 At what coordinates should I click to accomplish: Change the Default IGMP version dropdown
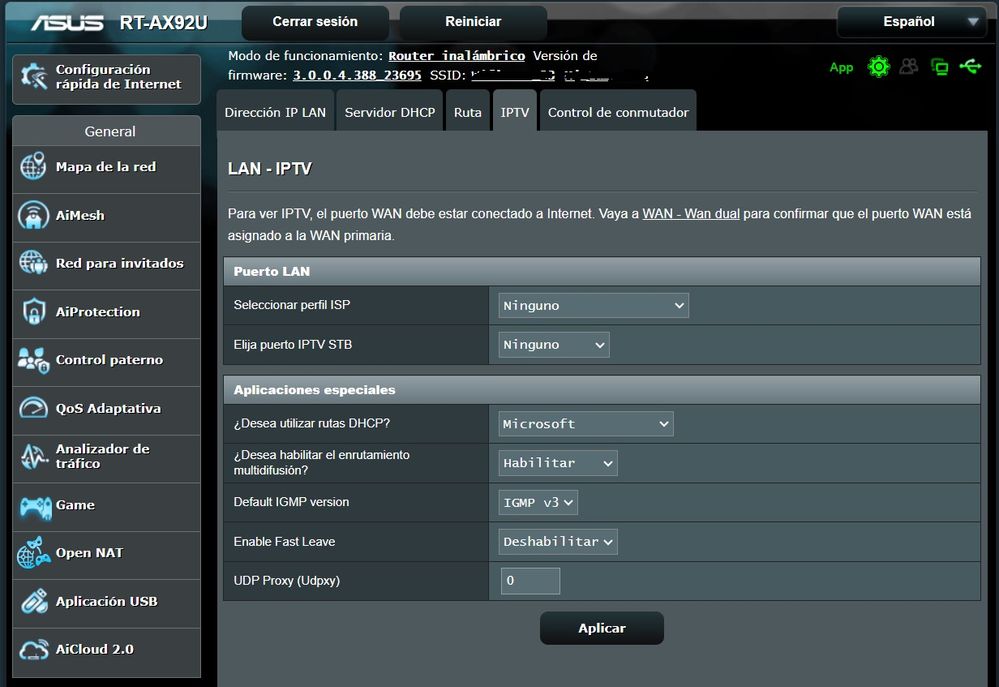537,502
